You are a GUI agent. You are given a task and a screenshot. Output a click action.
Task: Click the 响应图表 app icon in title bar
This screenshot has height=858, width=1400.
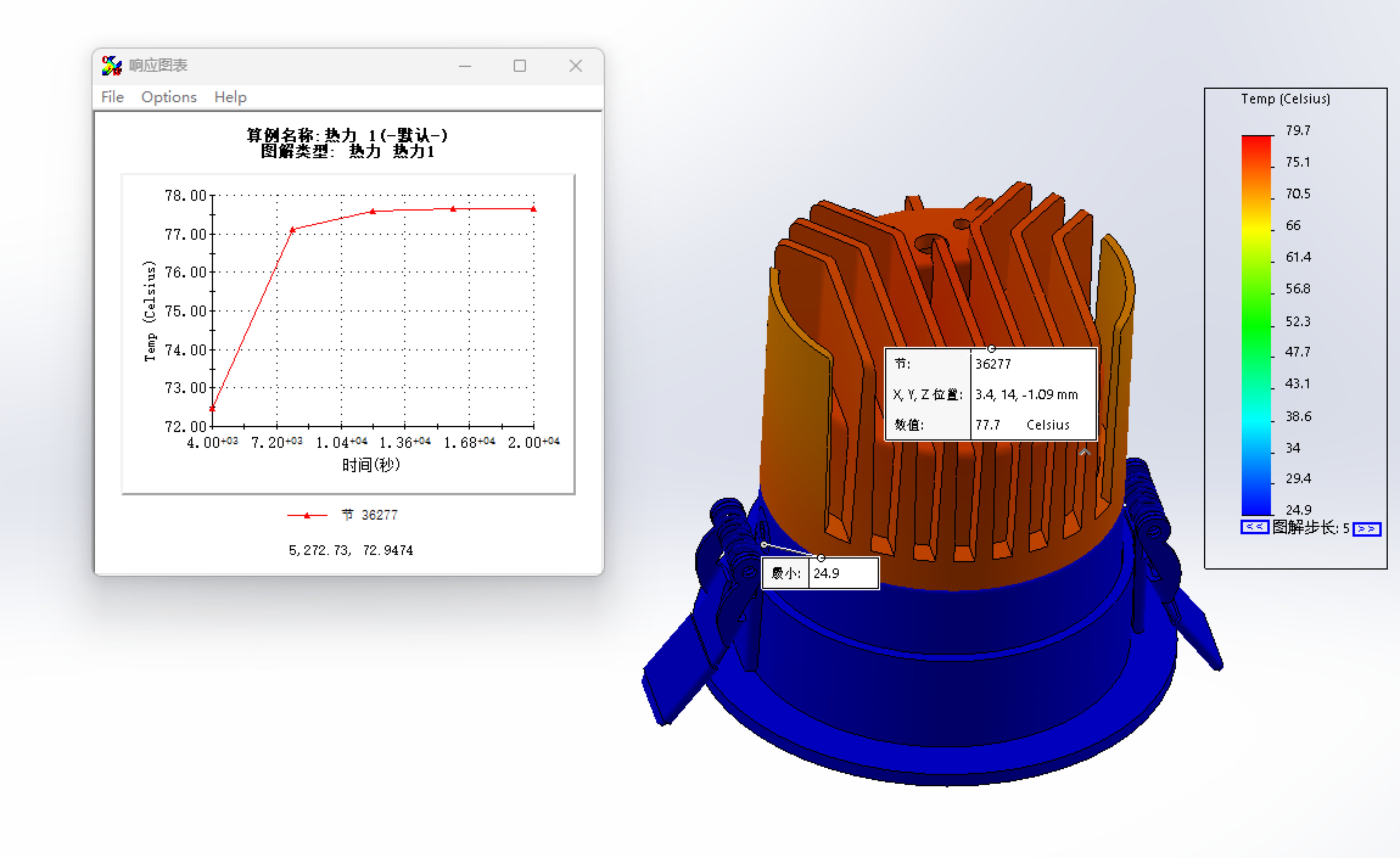111,66
